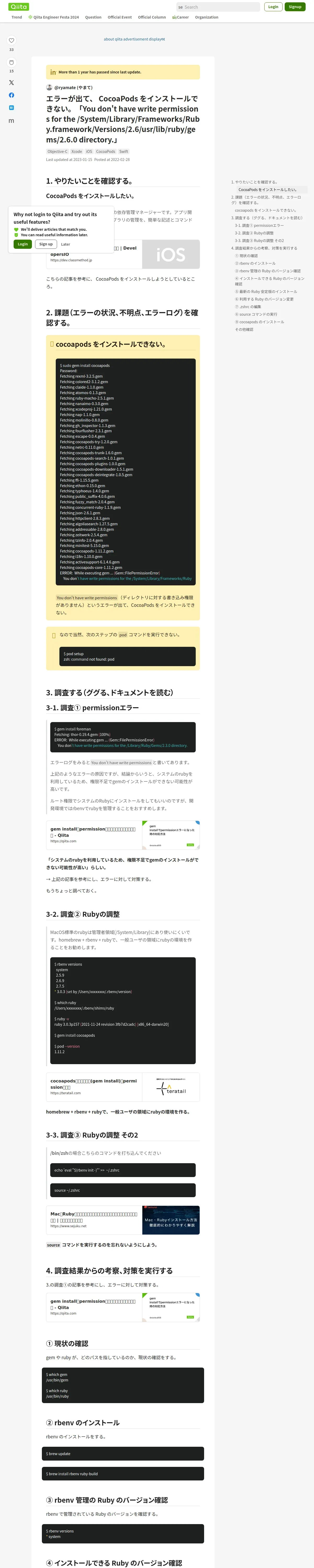
Task: Jump to TOC '⑧ source コマンドの実行'
Action: coord(256,314)
